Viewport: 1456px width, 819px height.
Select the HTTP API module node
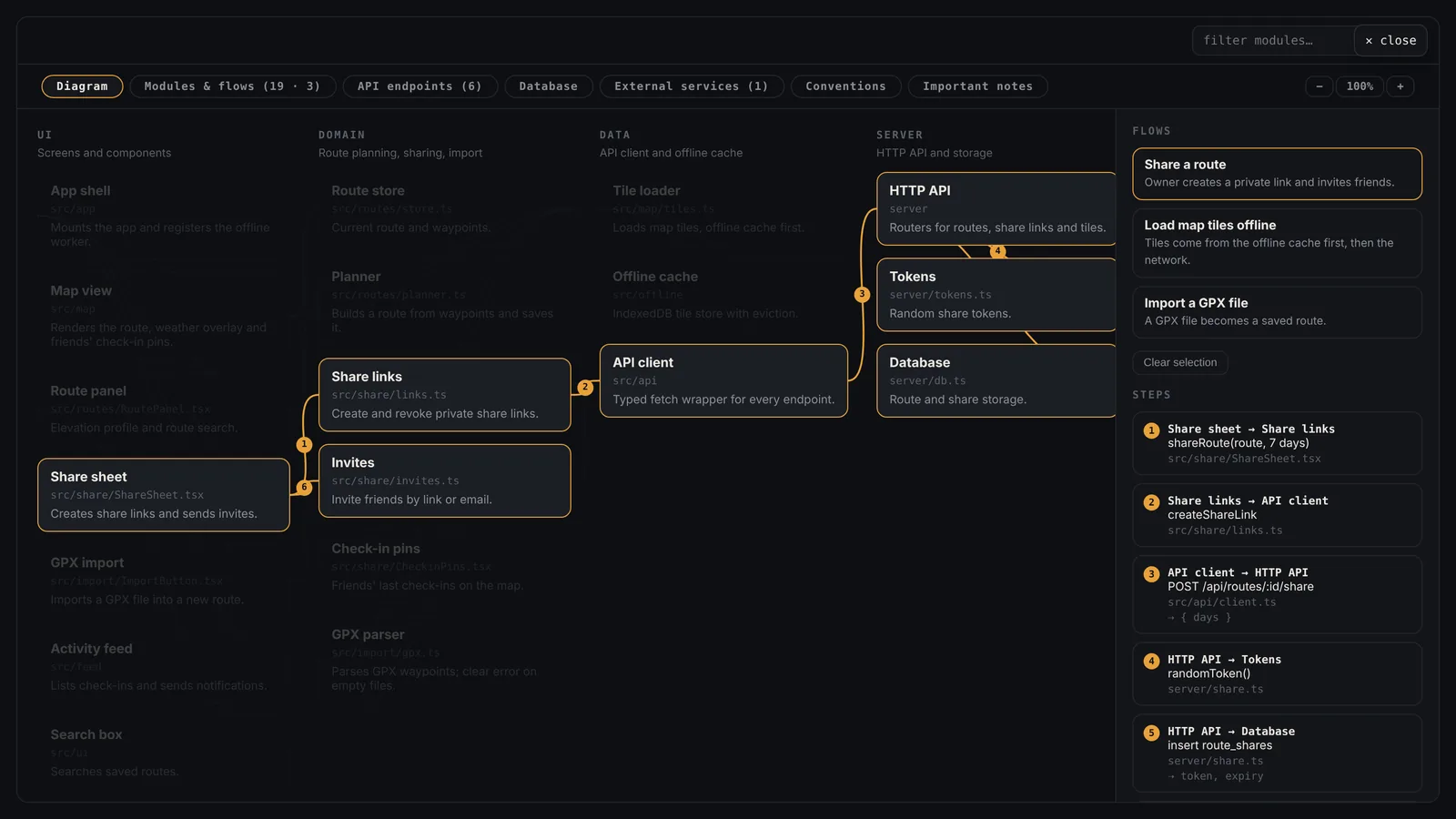pyautogui.click(x=996, y=208)
